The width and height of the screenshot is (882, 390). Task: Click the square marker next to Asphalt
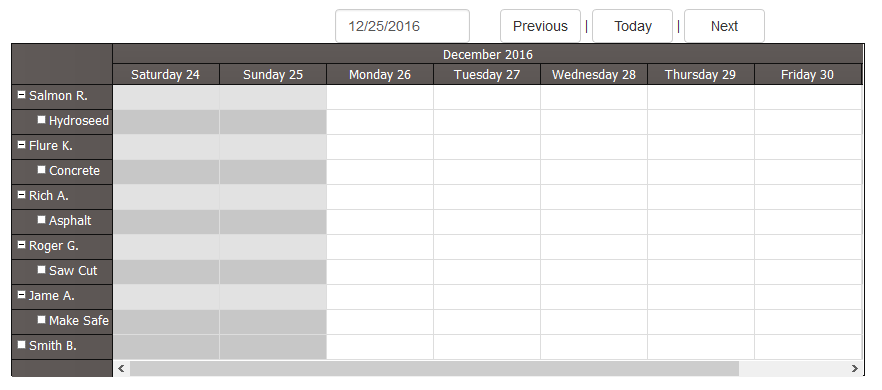41,219
